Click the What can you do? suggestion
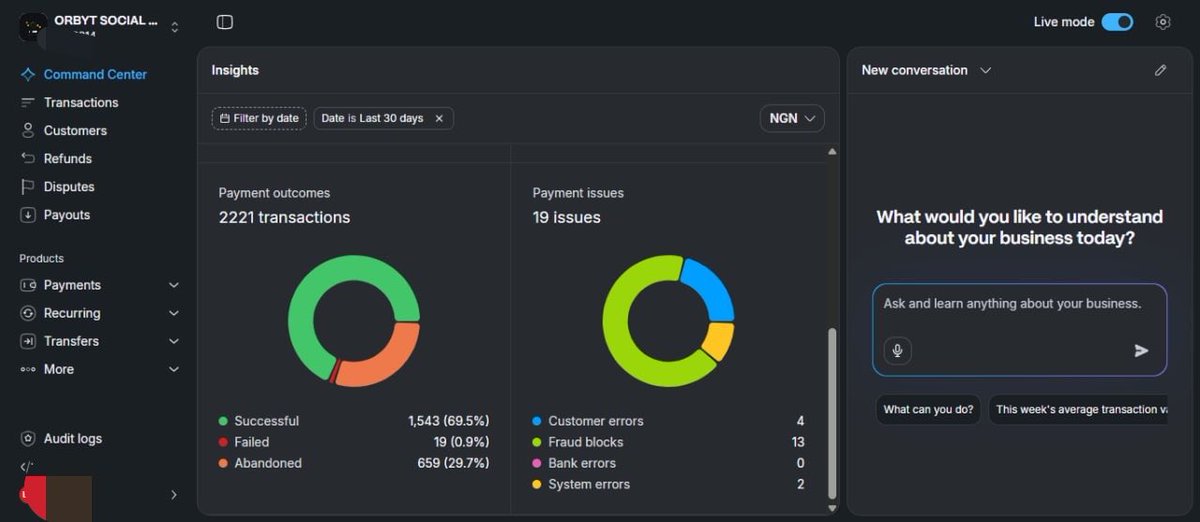 tap(928, 410)
